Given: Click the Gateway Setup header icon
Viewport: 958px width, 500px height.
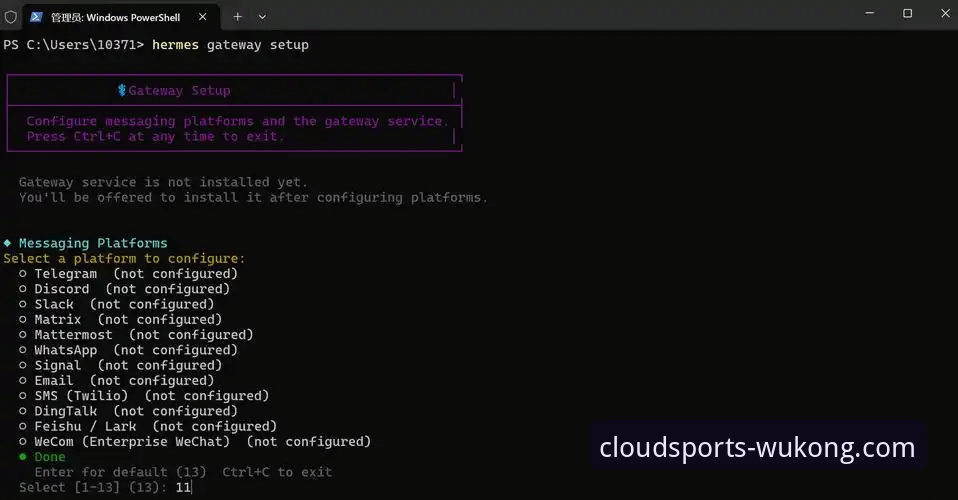Looking at the screenshot, I should (x=122, y=91).
